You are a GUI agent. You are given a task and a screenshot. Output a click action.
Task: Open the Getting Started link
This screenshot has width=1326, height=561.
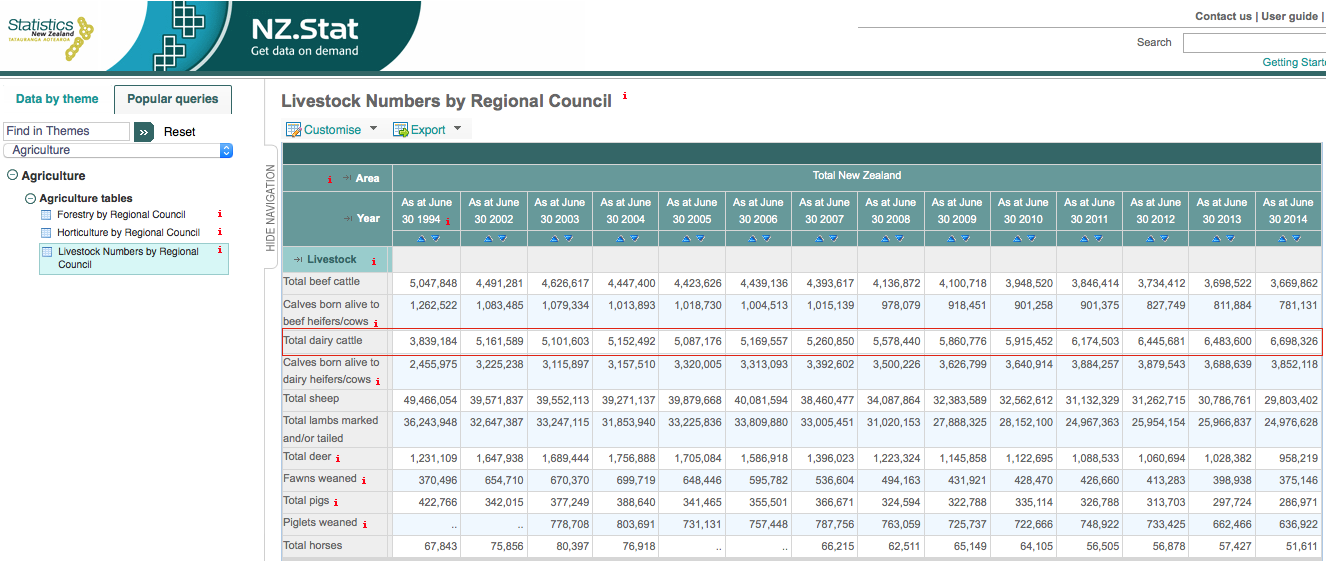pos(1294,62)
